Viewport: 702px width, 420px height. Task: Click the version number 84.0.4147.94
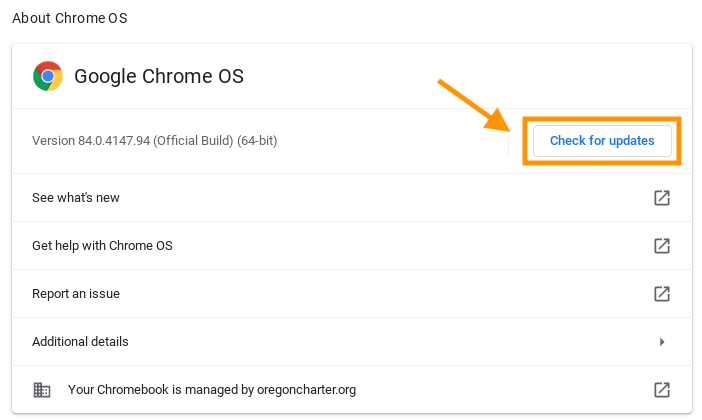click(x=114, y=141)
